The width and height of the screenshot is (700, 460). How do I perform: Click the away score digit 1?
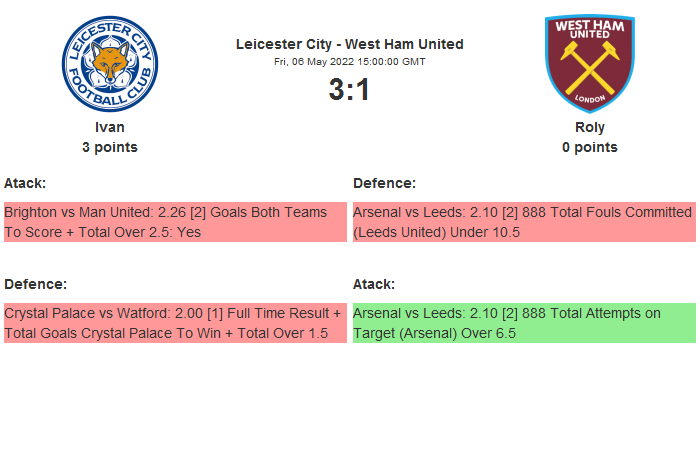tap(363, 90)
